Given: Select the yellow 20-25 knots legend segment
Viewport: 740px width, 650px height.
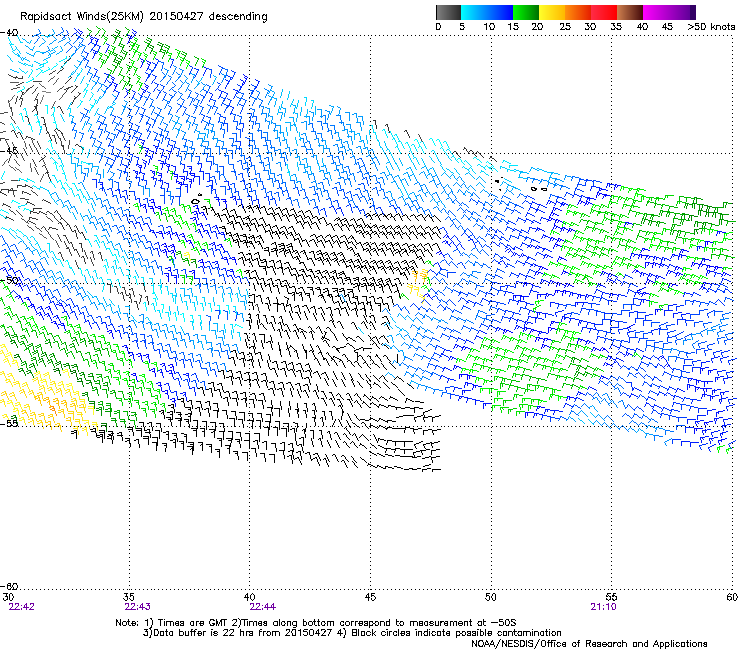Looking at the screenshot, I should 552,12.
